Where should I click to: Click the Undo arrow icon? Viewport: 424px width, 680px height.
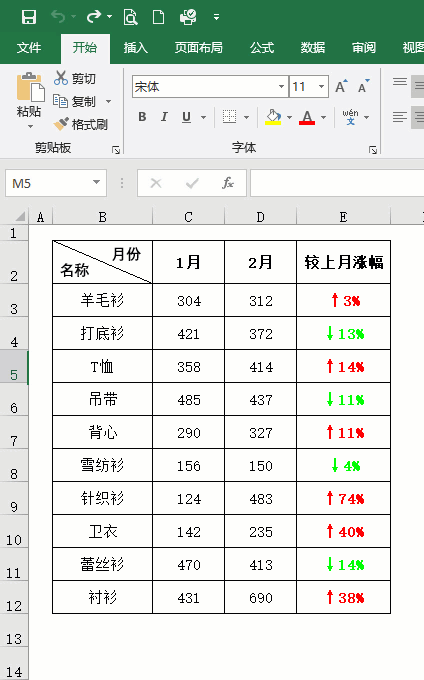(58, 17)
